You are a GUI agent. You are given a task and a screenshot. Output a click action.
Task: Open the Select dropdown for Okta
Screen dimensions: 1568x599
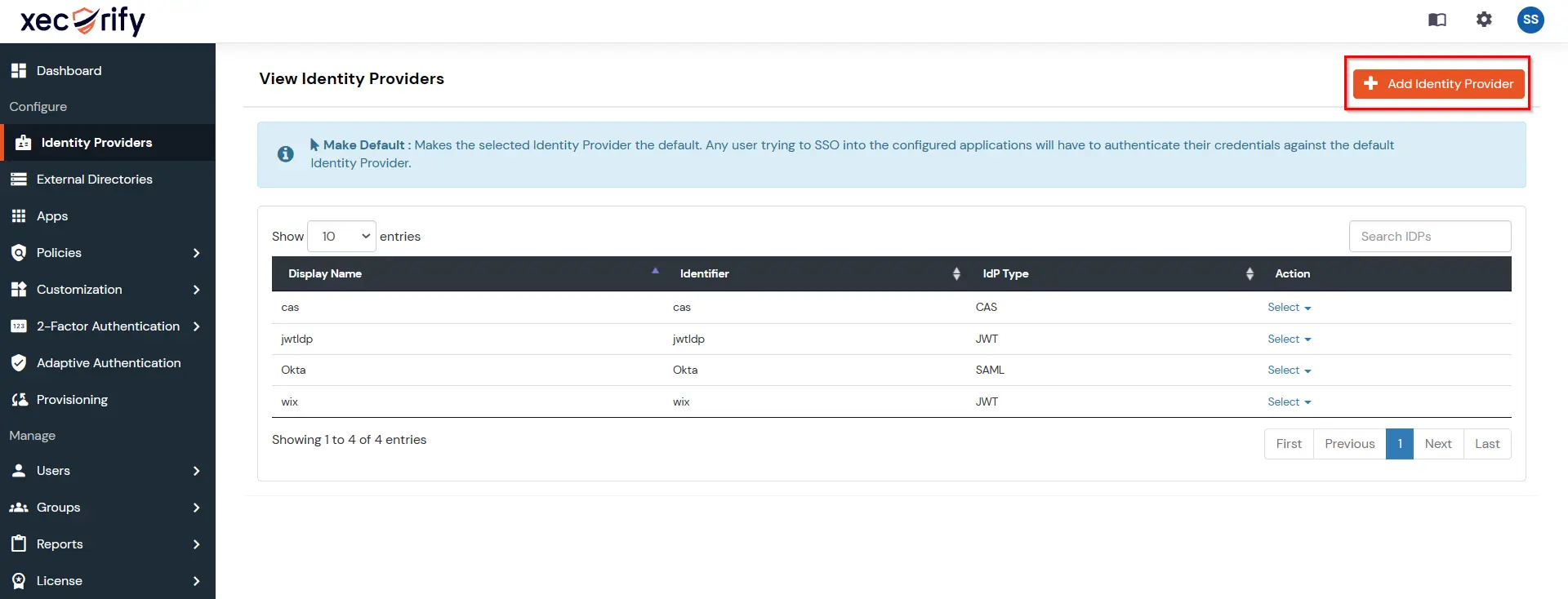1289,370
